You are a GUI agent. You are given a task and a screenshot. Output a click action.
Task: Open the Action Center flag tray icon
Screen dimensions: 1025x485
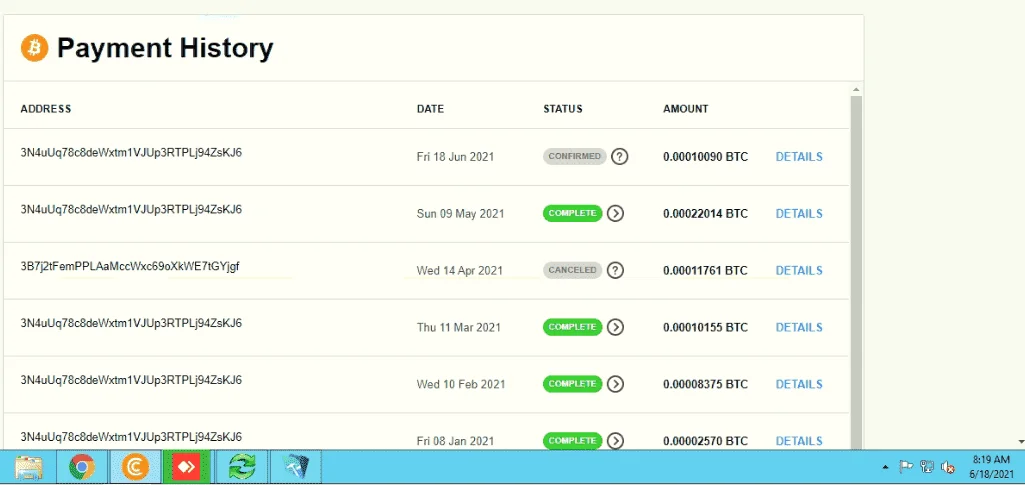click(905, 467)
